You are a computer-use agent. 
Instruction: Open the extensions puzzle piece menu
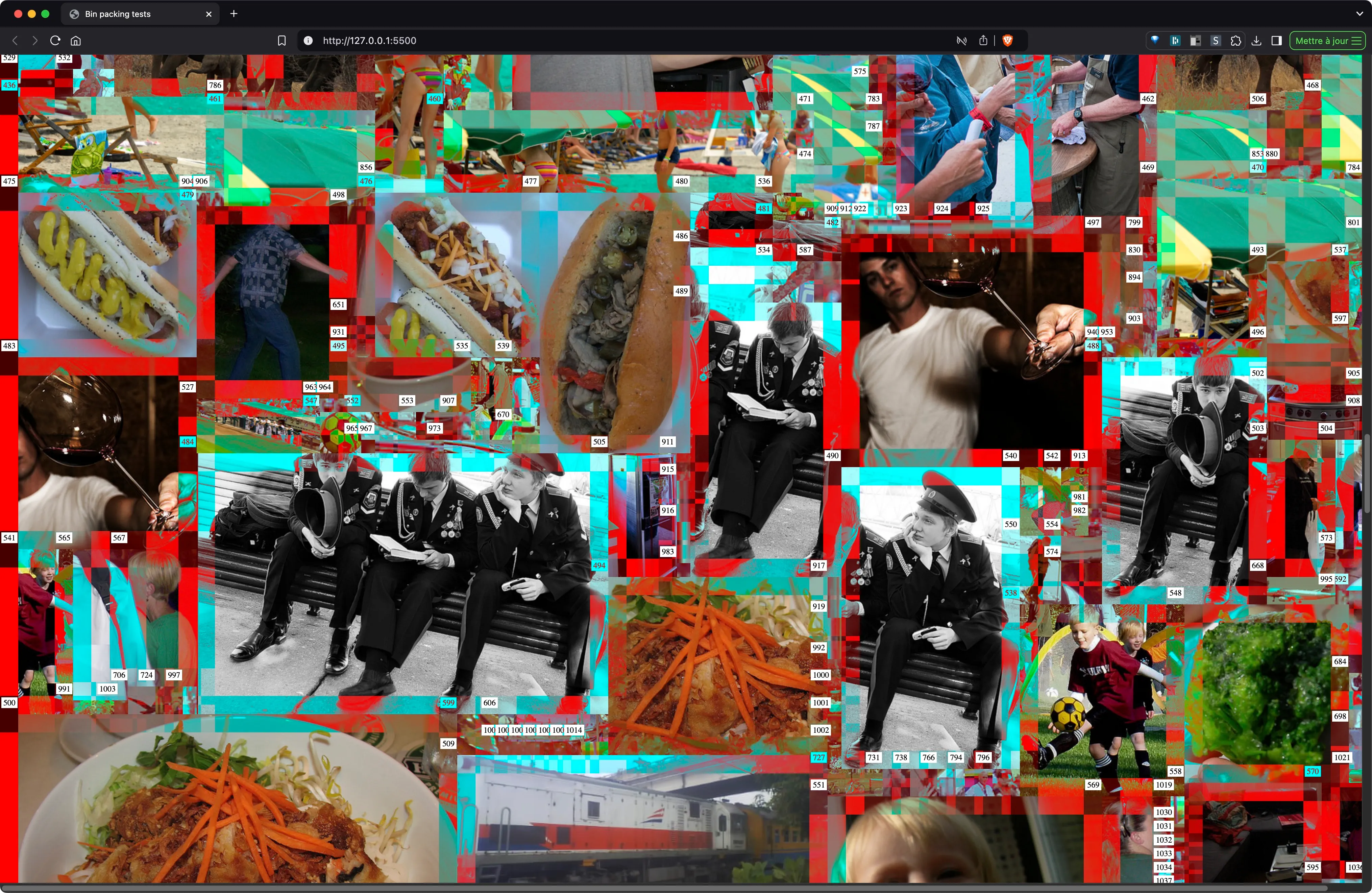point(1235,40)
